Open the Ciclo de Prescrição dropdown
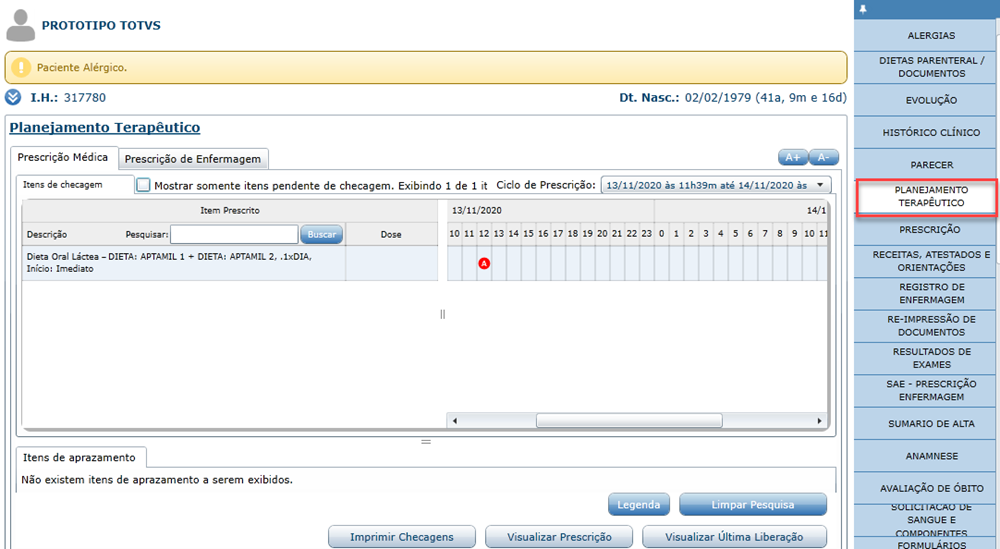Screen dimensions: 1000x549 pyautogui.click(x=716, y=185)
